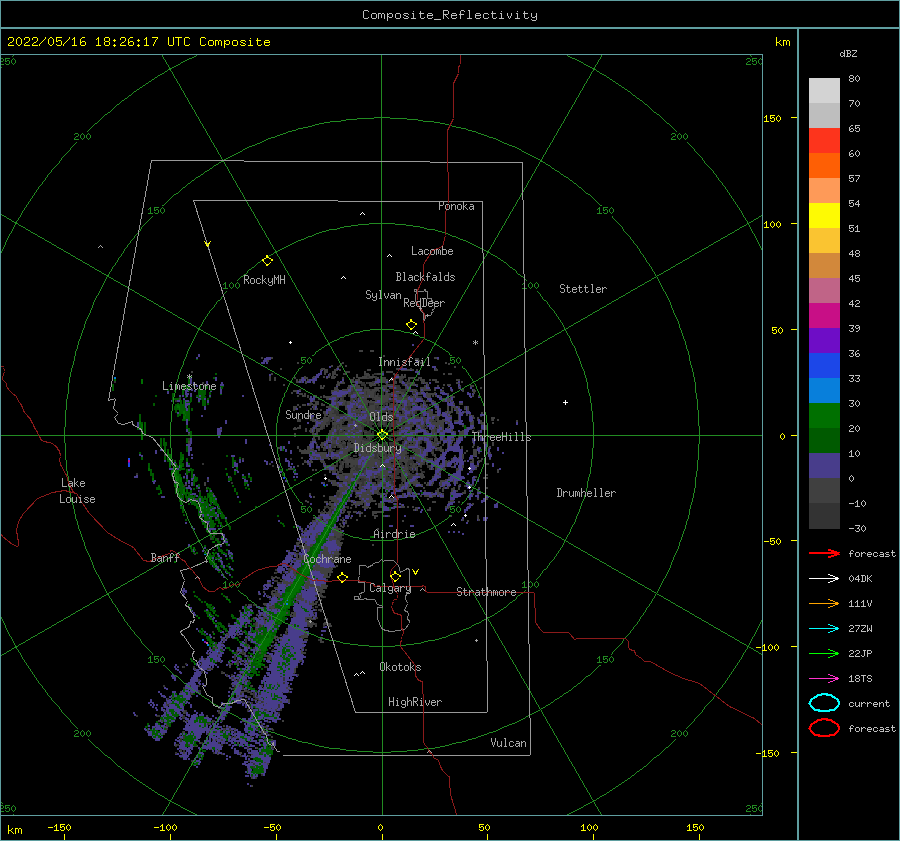Click the red forecast arrow in legend
Screen dimensions: 900x841
[x=824, y=553]
